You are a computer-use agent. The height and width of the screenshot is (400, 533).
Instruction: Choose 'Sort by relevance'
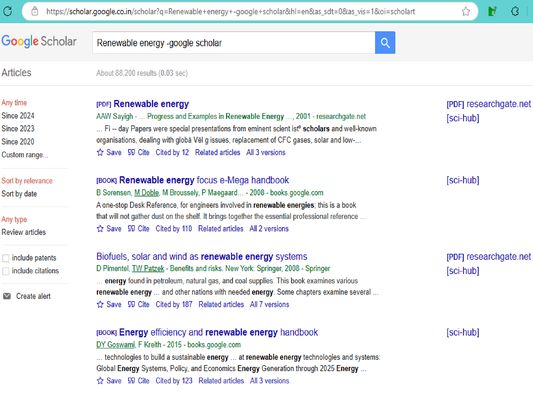click(x=27, y=180)
